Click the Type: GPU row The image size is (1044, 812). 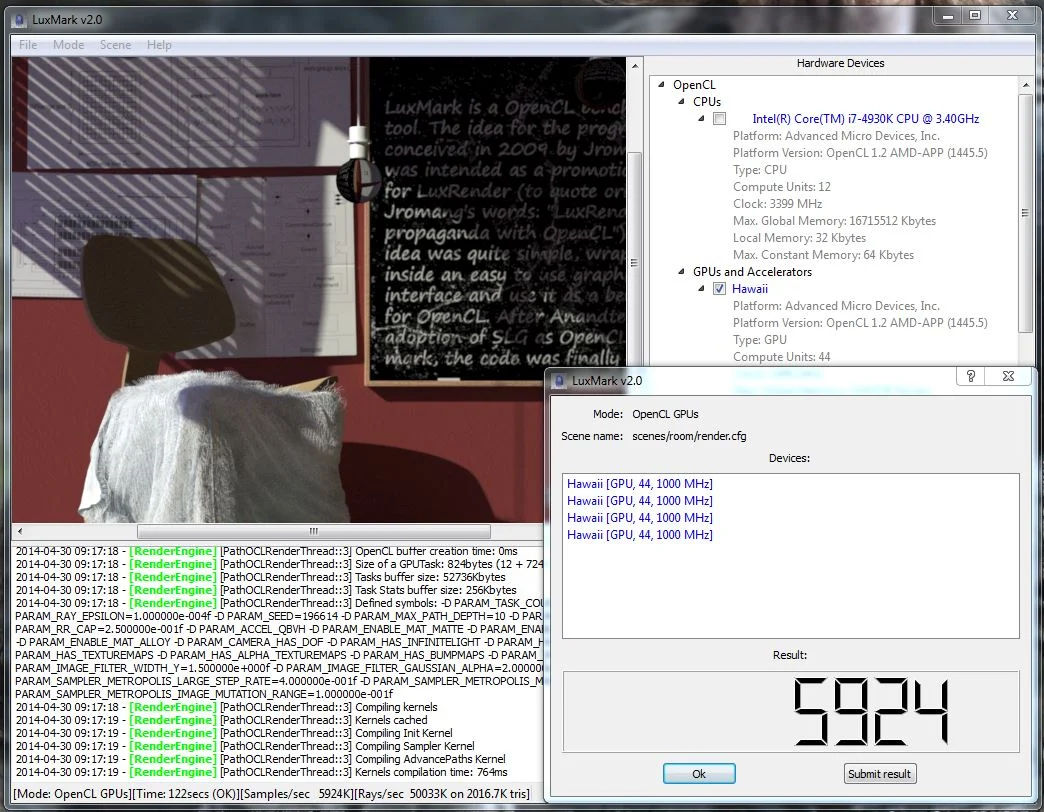point(760,340)
